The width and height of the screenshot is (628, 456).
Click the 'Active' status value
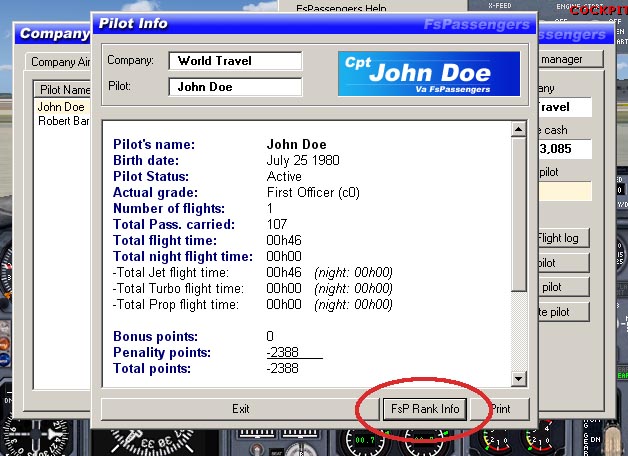point(284,177)
